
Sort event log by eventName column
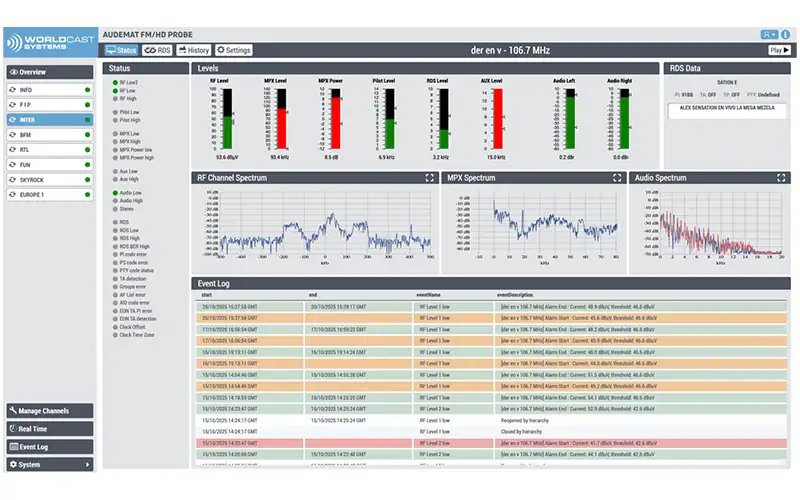429,295
